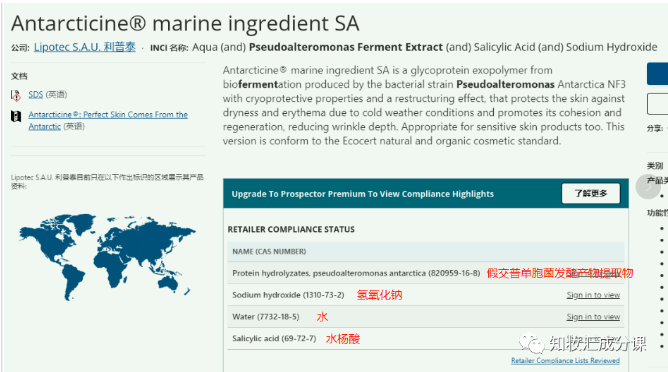Viewport: 668px width, 372px height.
Task: Click the NAME (CAS NUMBER) column header
Action: pos(269,251)
